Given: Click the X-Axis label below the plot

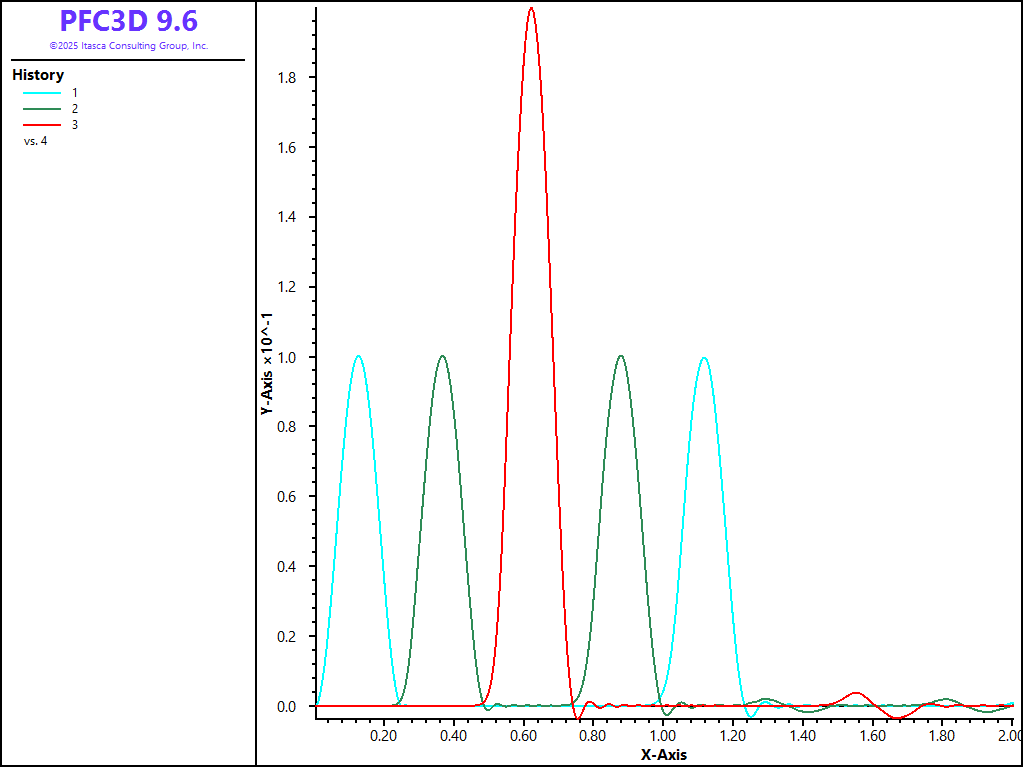Looking at the screenshot, I should tap(664, 755).
